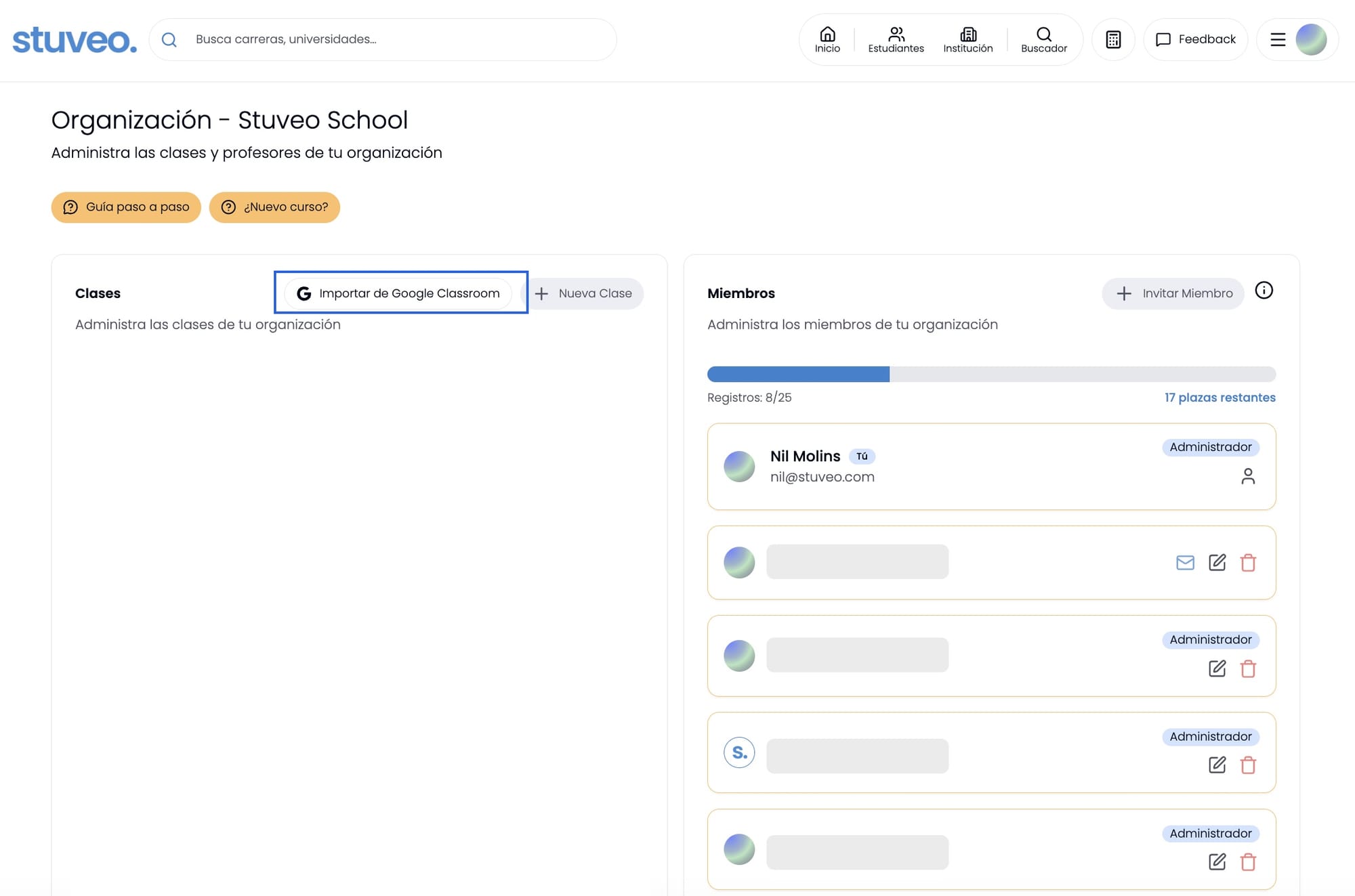Click the 'Tú' badge next to Nil Molins

click(x=862, y=456)
